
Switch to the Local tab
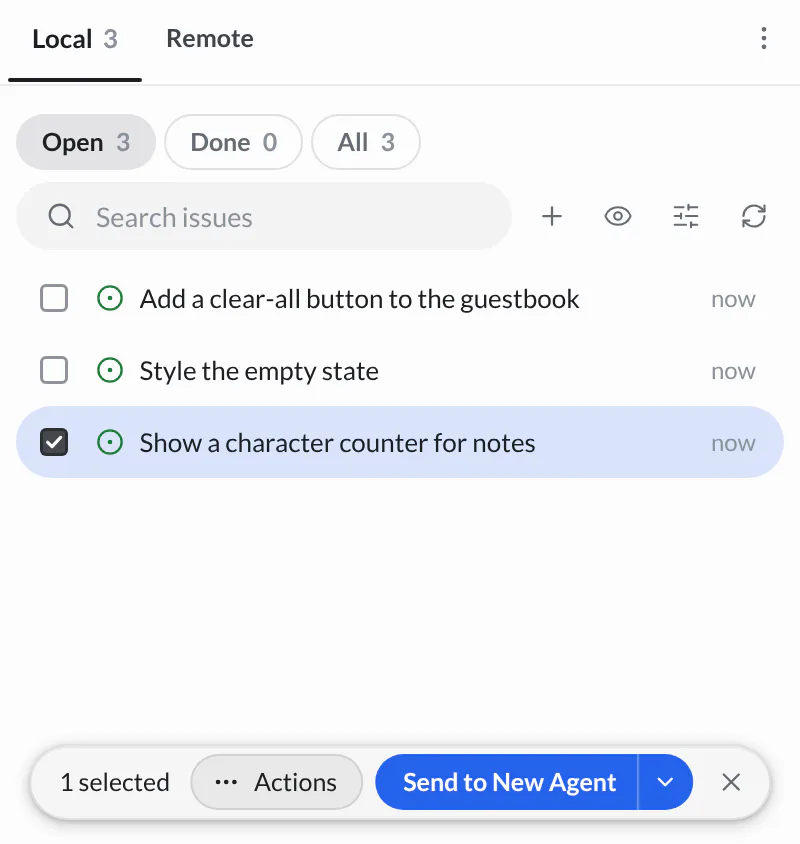[x=75, y=39]
